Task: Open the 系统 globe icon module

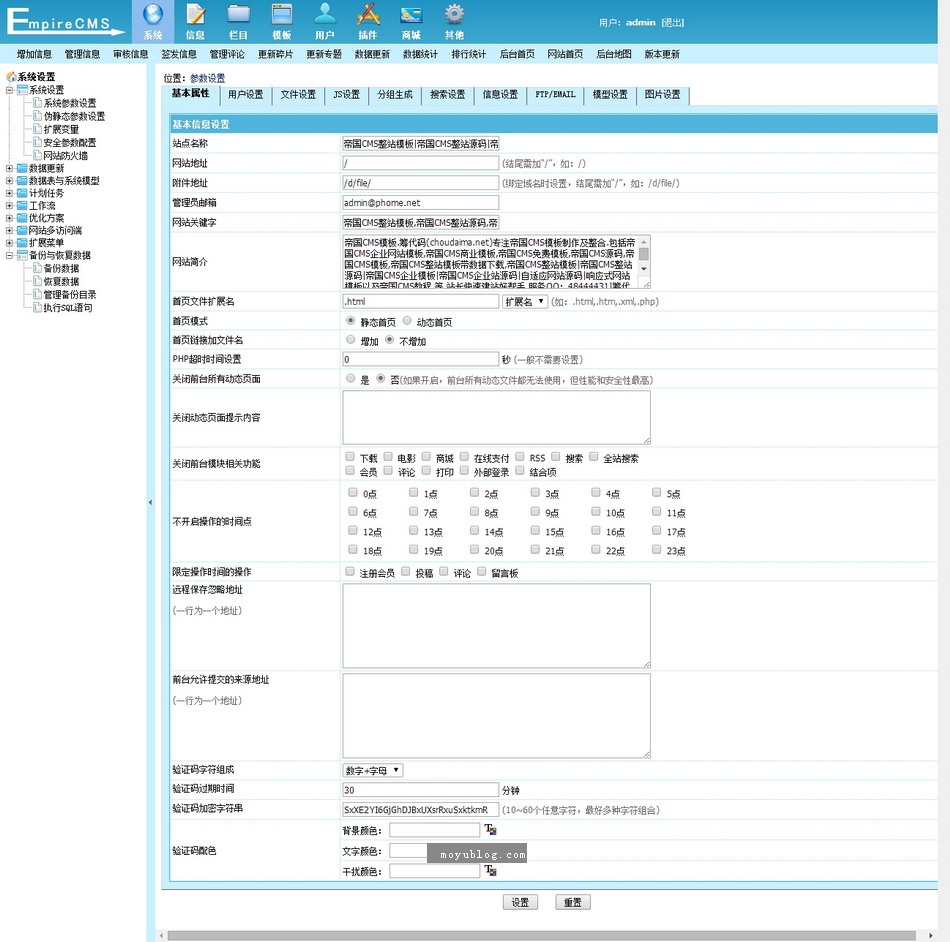Action: (153, 21)
